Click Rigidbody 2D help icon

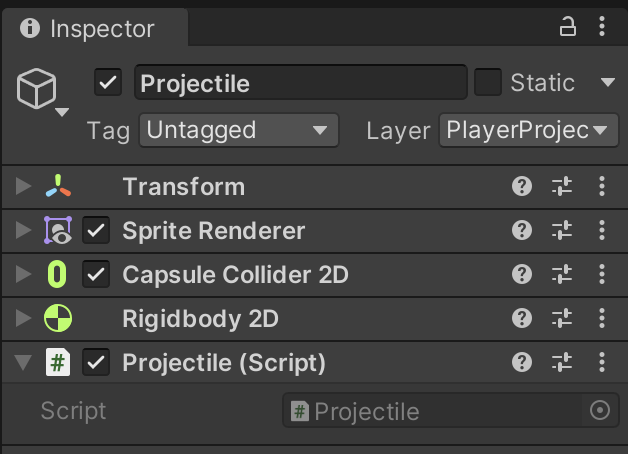521,318
